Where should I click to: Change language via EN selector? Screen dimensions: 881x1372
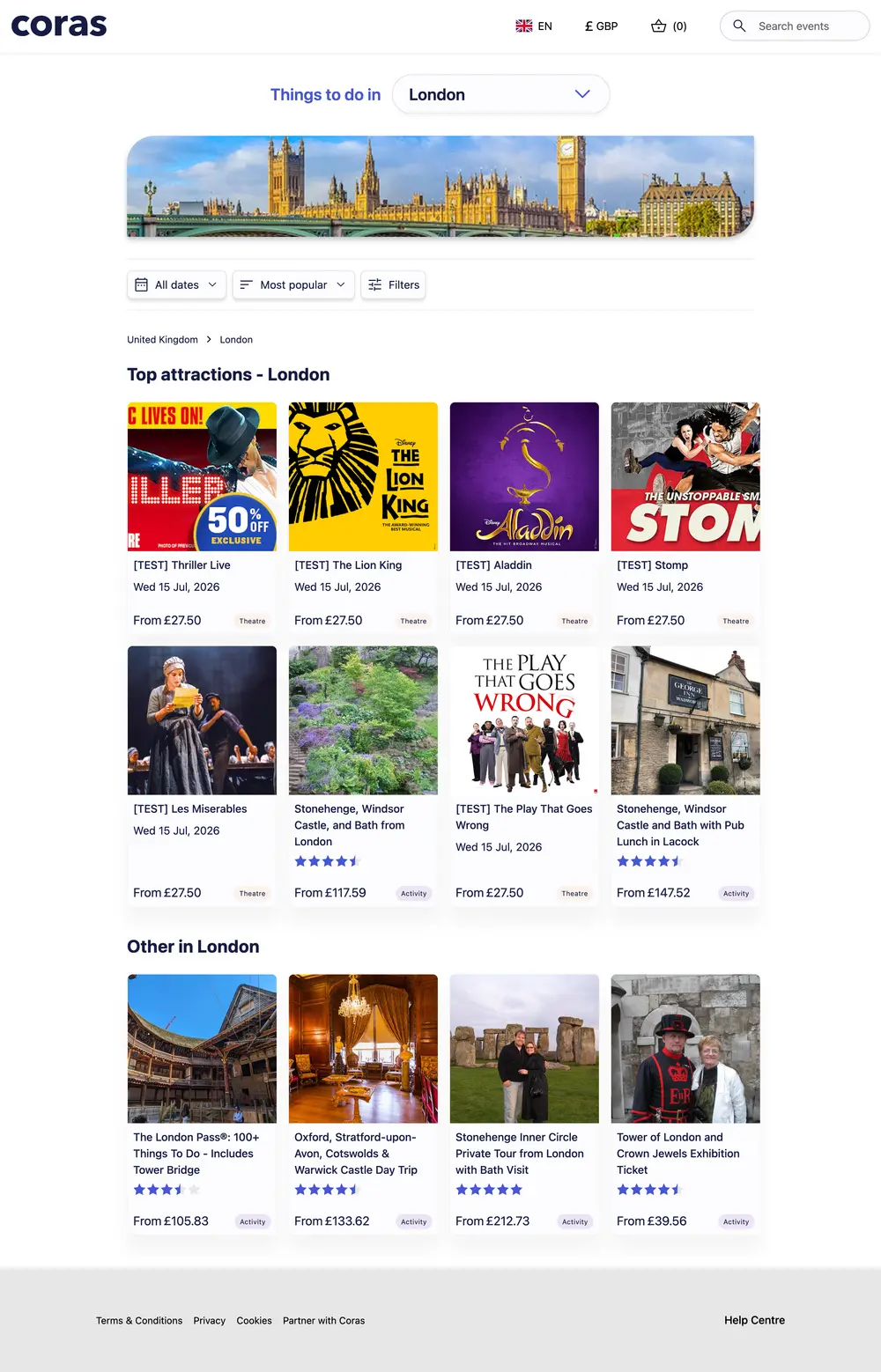coord(534,26)
